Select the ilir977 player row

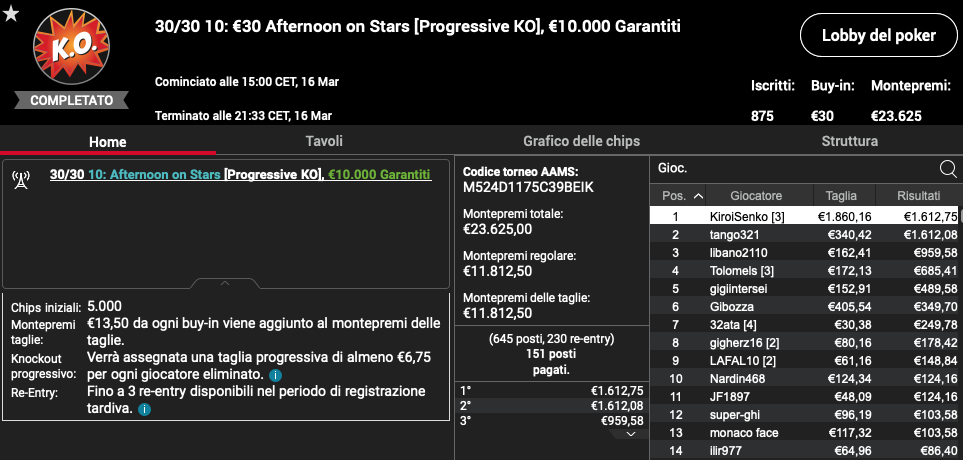tap(805, 451)
